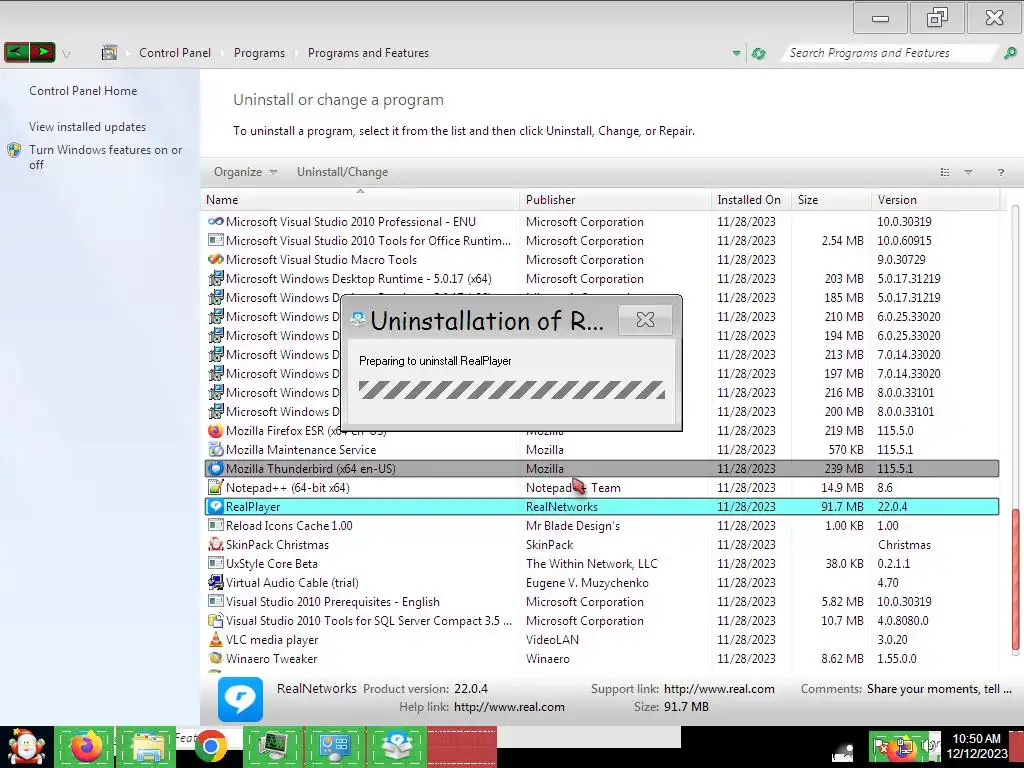Select Virtual Audio Cable (trial) icon
Image resolution: width=1024 pixels, height=768 pixels.
(x=216, y=582)
